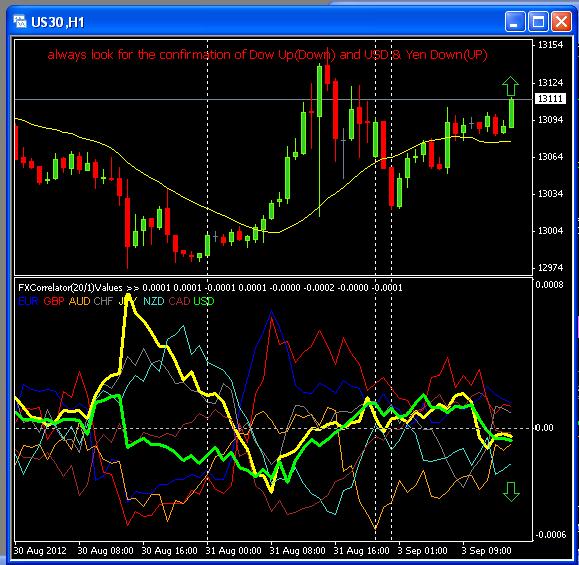Click the 0.0008 indicator scale label
This screenshot has width=579, height=565.
(x=549, y=285)
